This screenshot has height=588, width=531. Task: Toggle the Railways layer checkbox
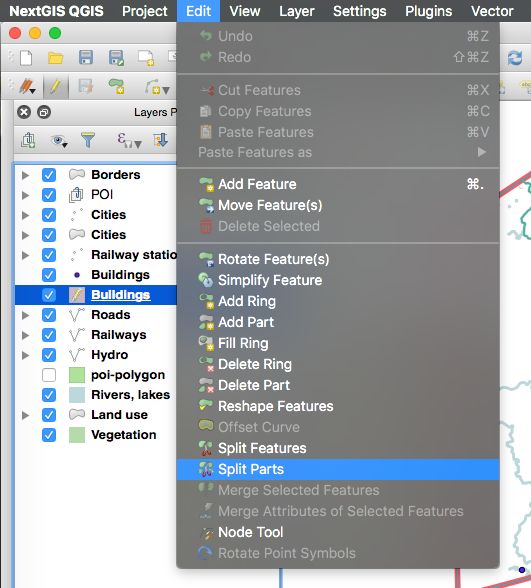tap(49, 335)
